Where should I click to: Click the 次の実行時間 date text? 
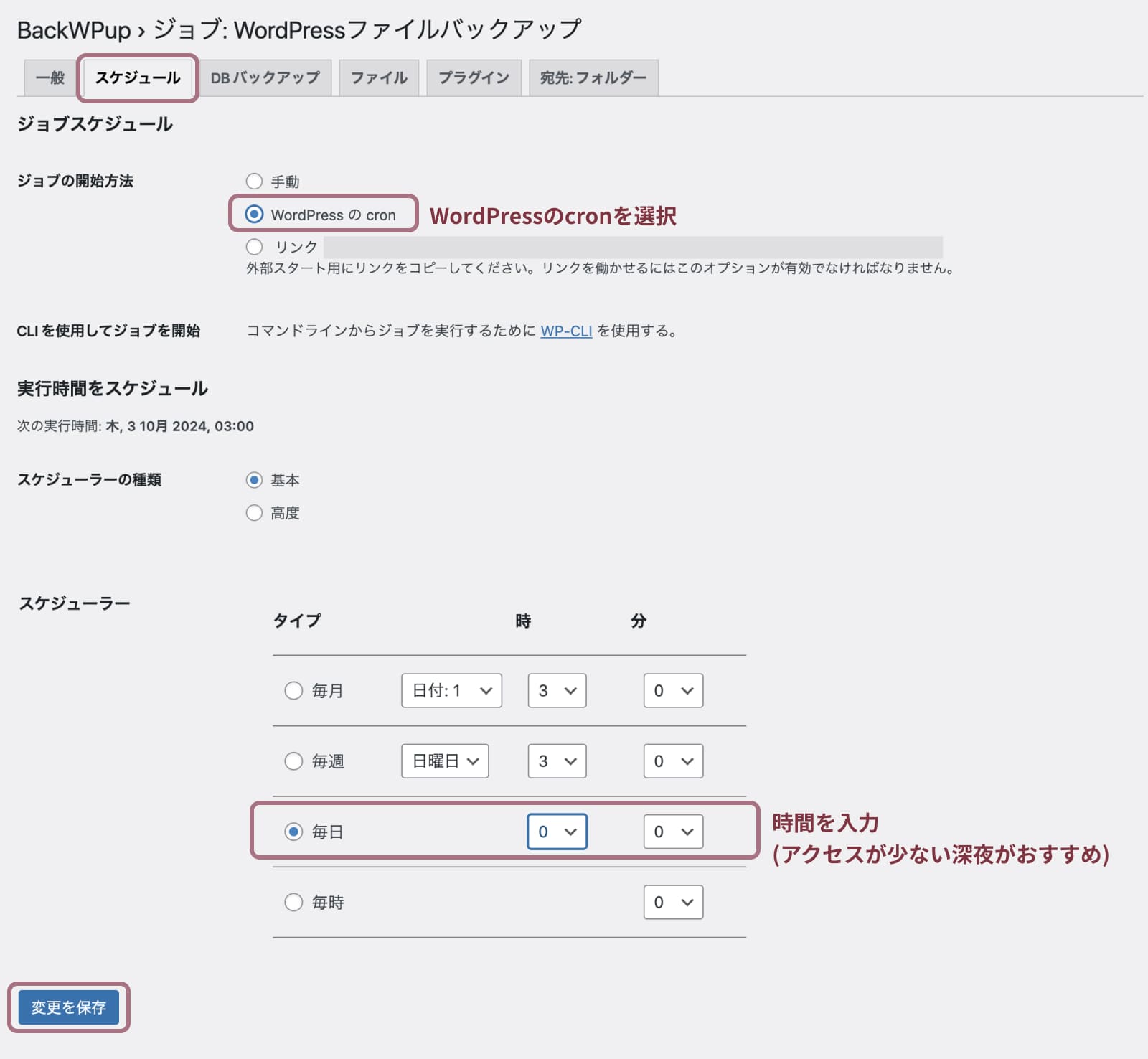coord(179,426)
